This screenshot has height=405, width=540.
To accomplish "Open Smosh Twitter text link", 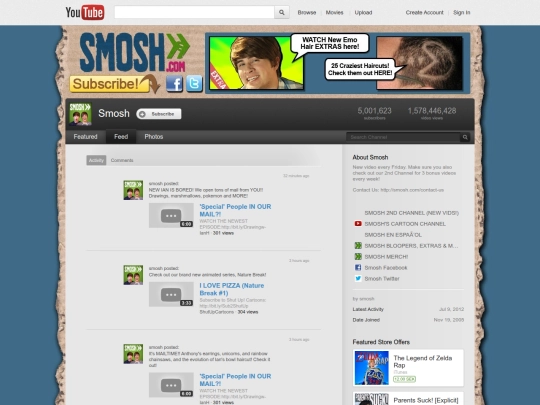I will [382, 279].
